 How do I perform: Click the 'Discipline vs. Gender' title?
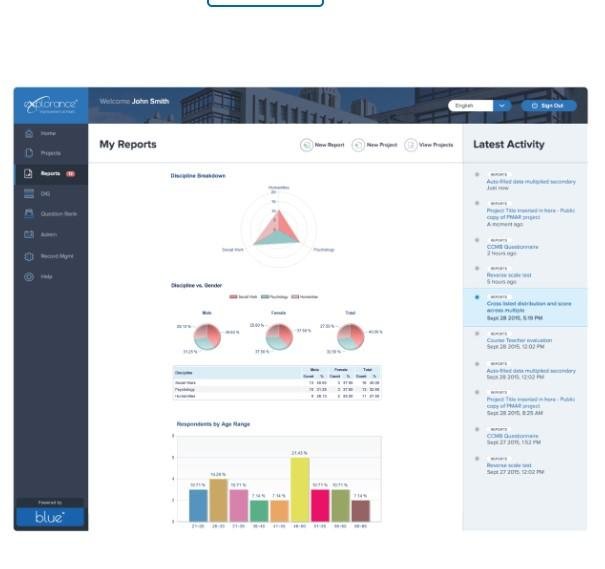(x=196, y=285)
